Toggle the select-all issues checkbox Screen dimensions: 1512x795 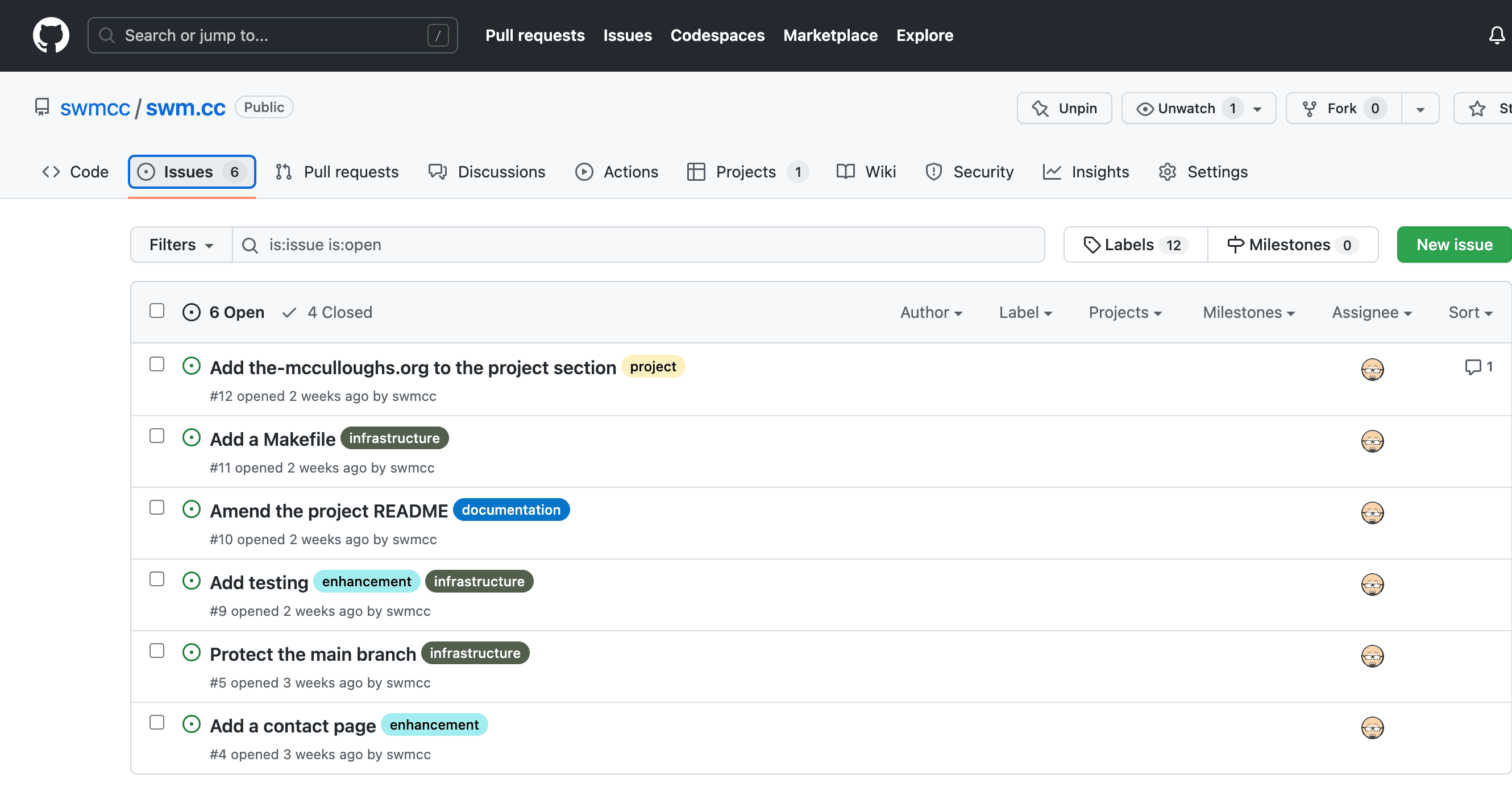pos(157,311)
